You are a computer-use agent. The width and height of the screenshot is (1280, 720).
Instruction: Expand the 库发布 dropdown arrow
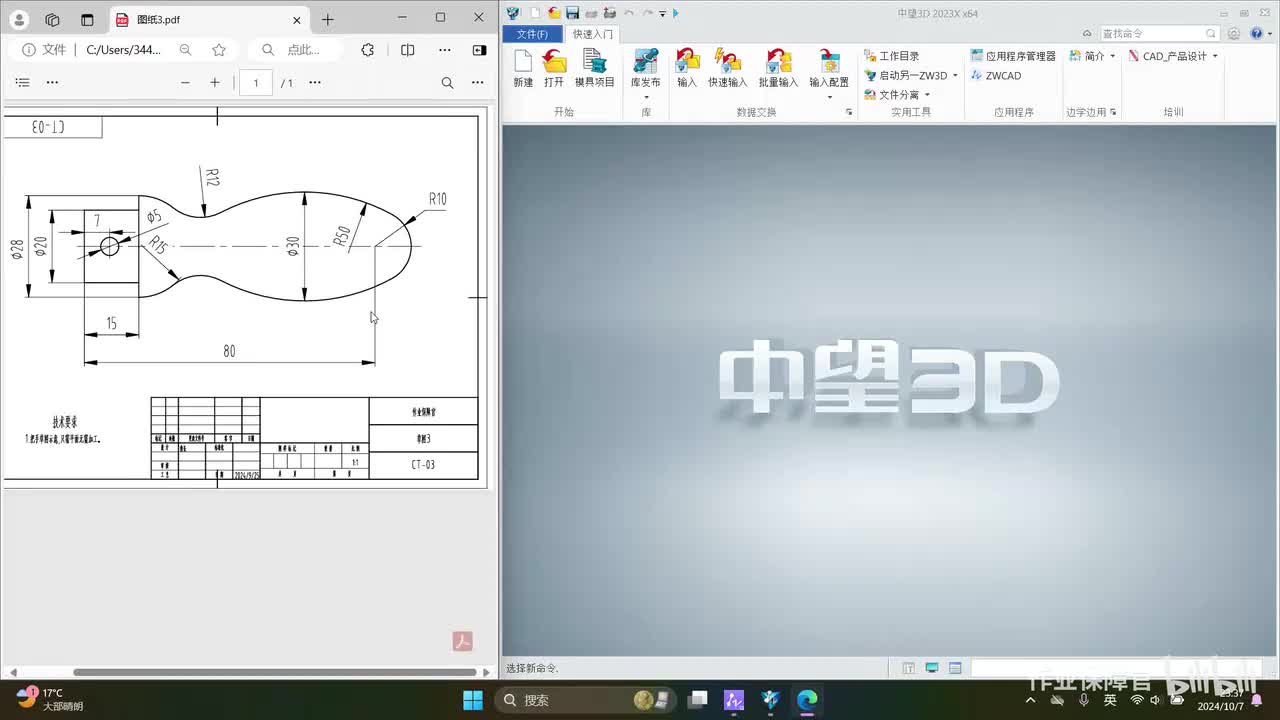coord(646,97)
